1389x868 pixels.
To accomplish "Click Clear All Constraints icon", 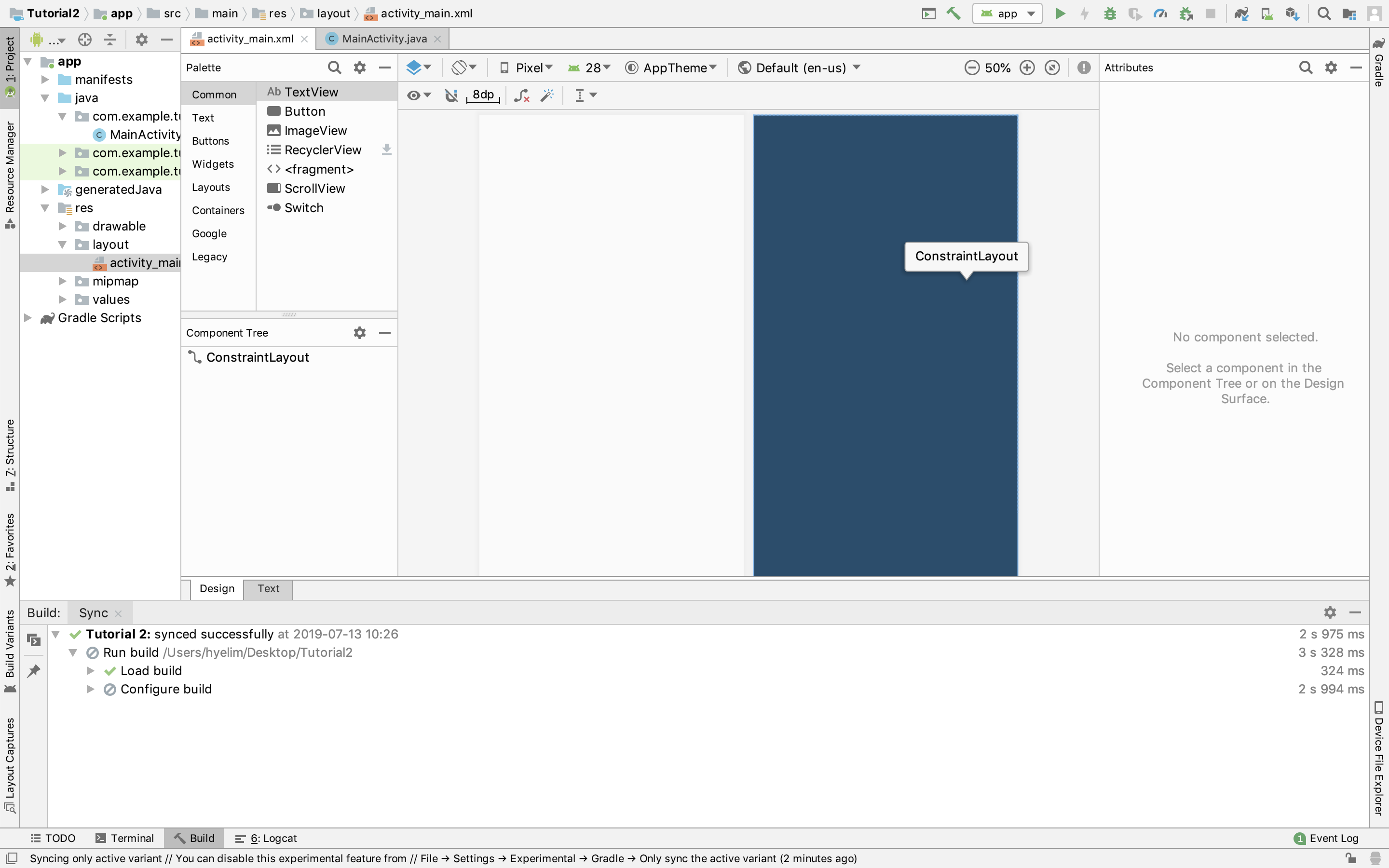I will [x=521, y=95].
